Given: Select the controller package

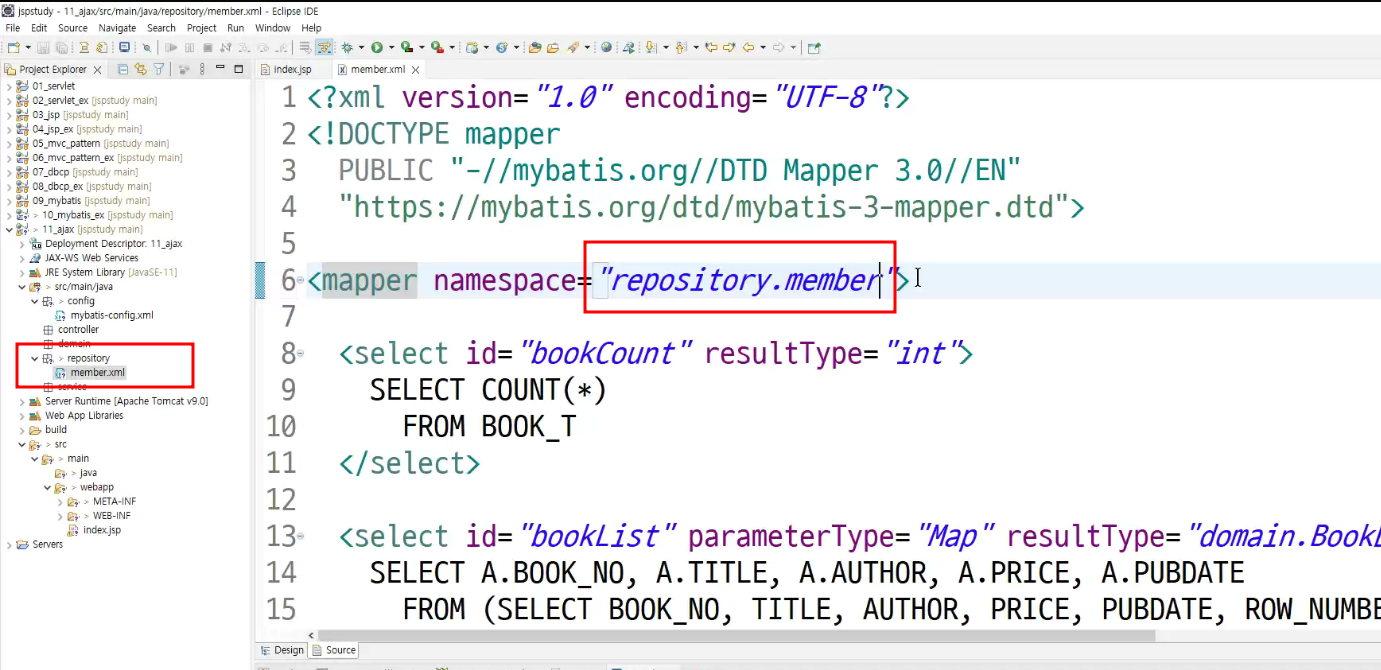Looking at the screenshot, I should (x=78, y=329).
